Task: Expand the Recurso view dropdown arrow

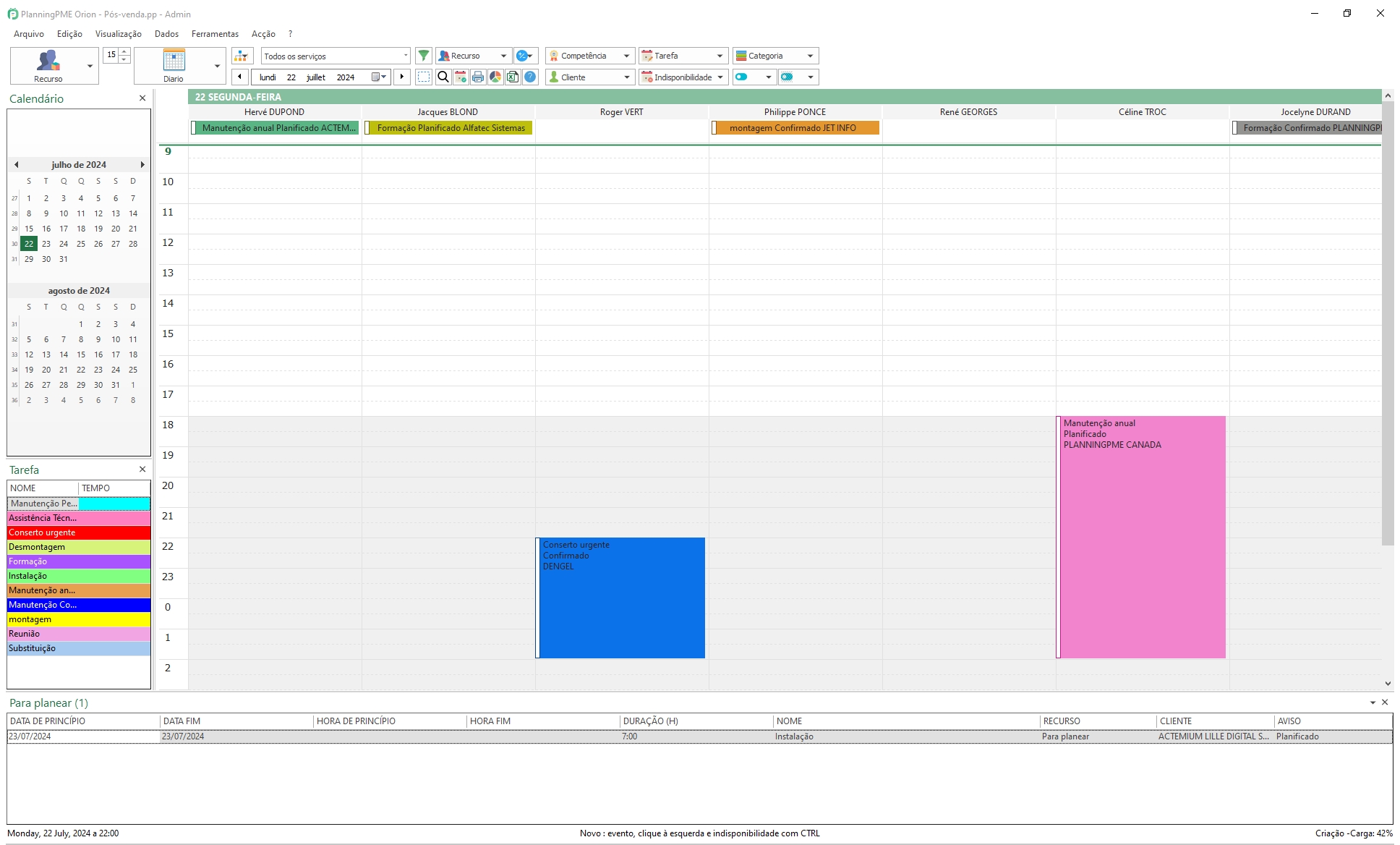Action: coord(90,66)
